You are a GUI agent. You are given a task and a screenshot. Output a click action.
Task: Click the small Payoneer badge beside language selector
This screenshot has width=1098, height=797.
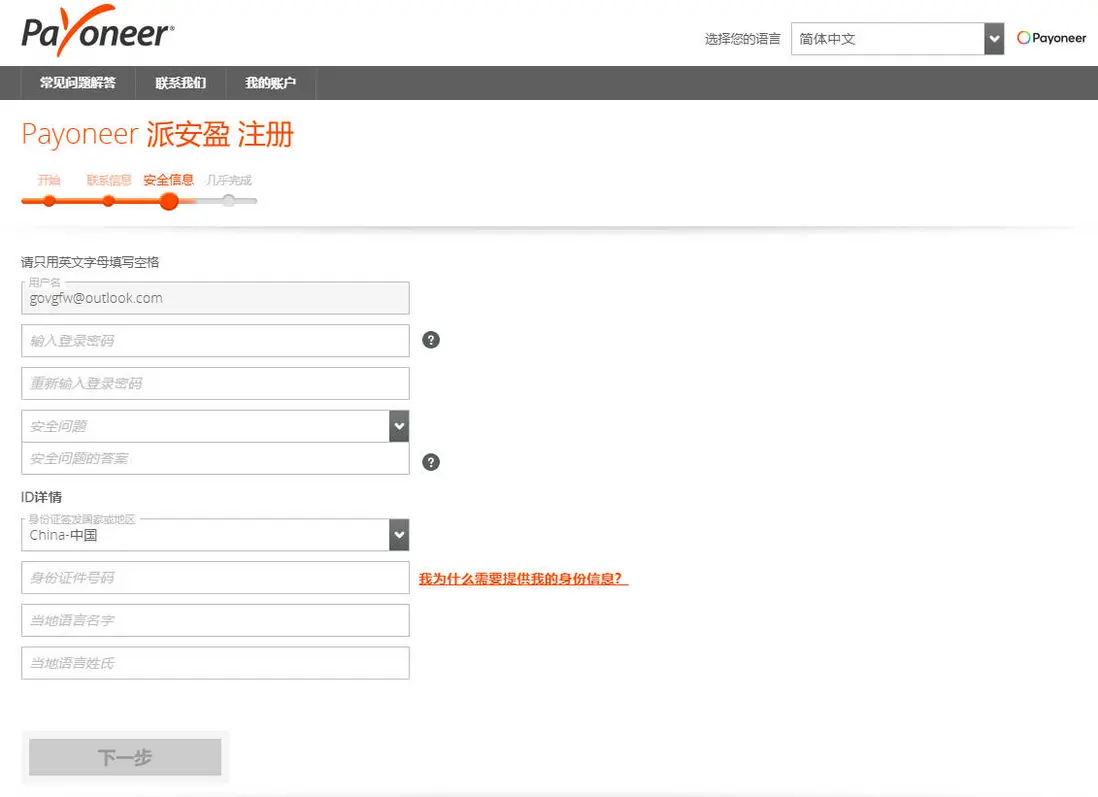pos(1051,38)
